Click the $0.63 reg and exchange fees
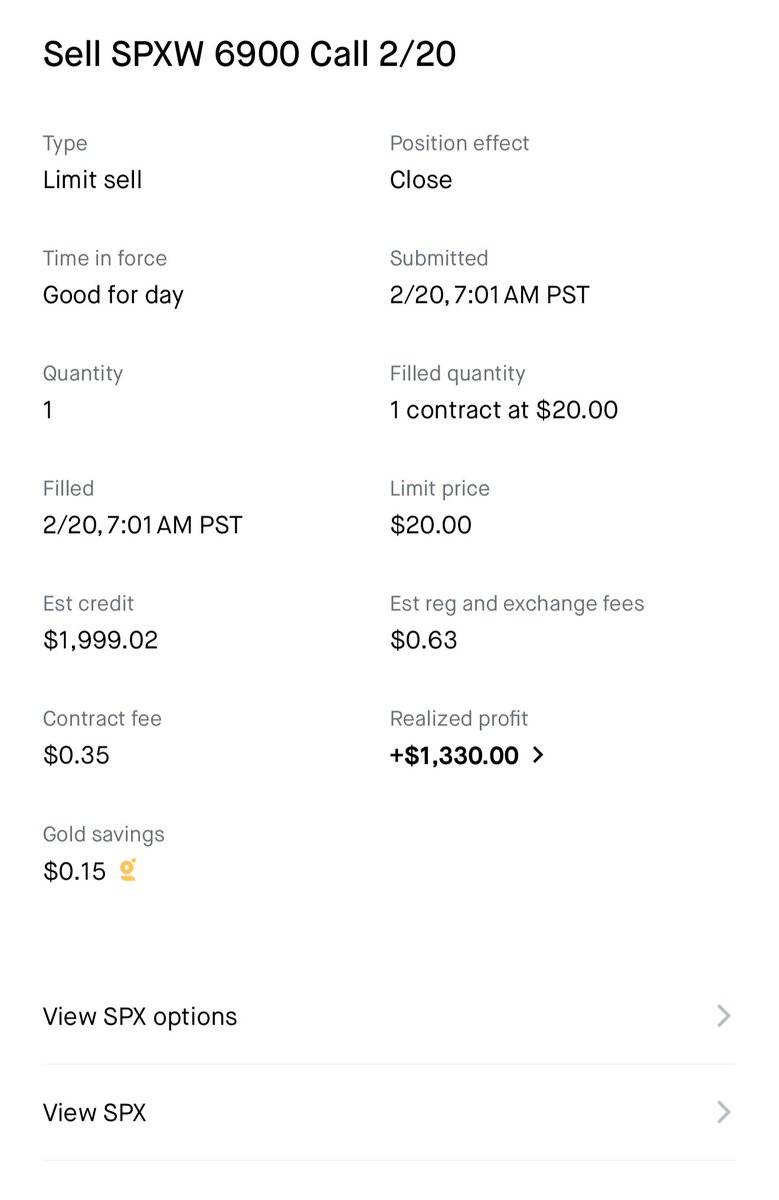Image resolution: width=779 pixels, height=1200 pixels. point(423,640)
